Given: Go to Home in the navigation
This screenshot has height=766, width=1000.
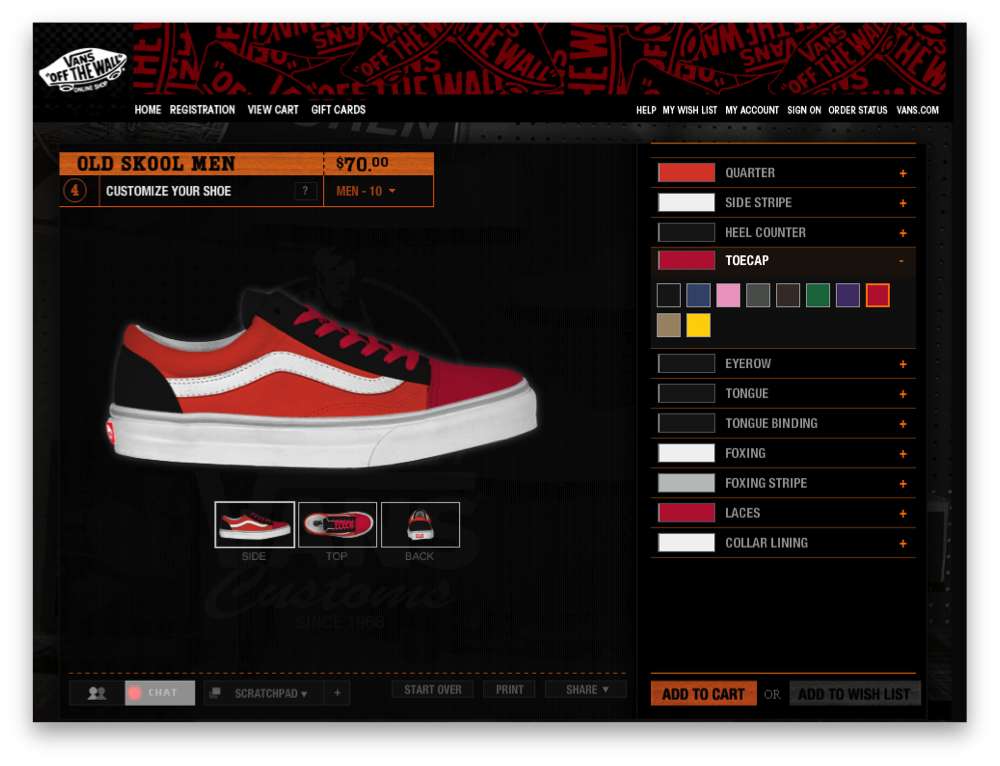Looking at the screenshot, I should pos(148,110).
